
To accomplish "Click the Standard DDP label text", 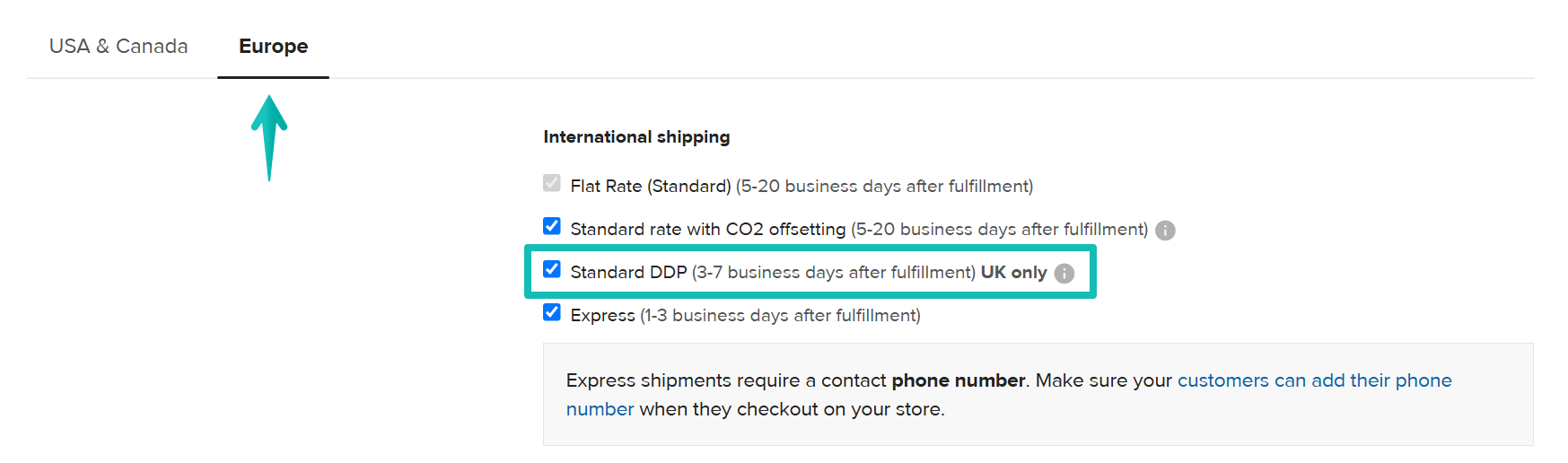I will pyautogui.click(x=628, y=272).
